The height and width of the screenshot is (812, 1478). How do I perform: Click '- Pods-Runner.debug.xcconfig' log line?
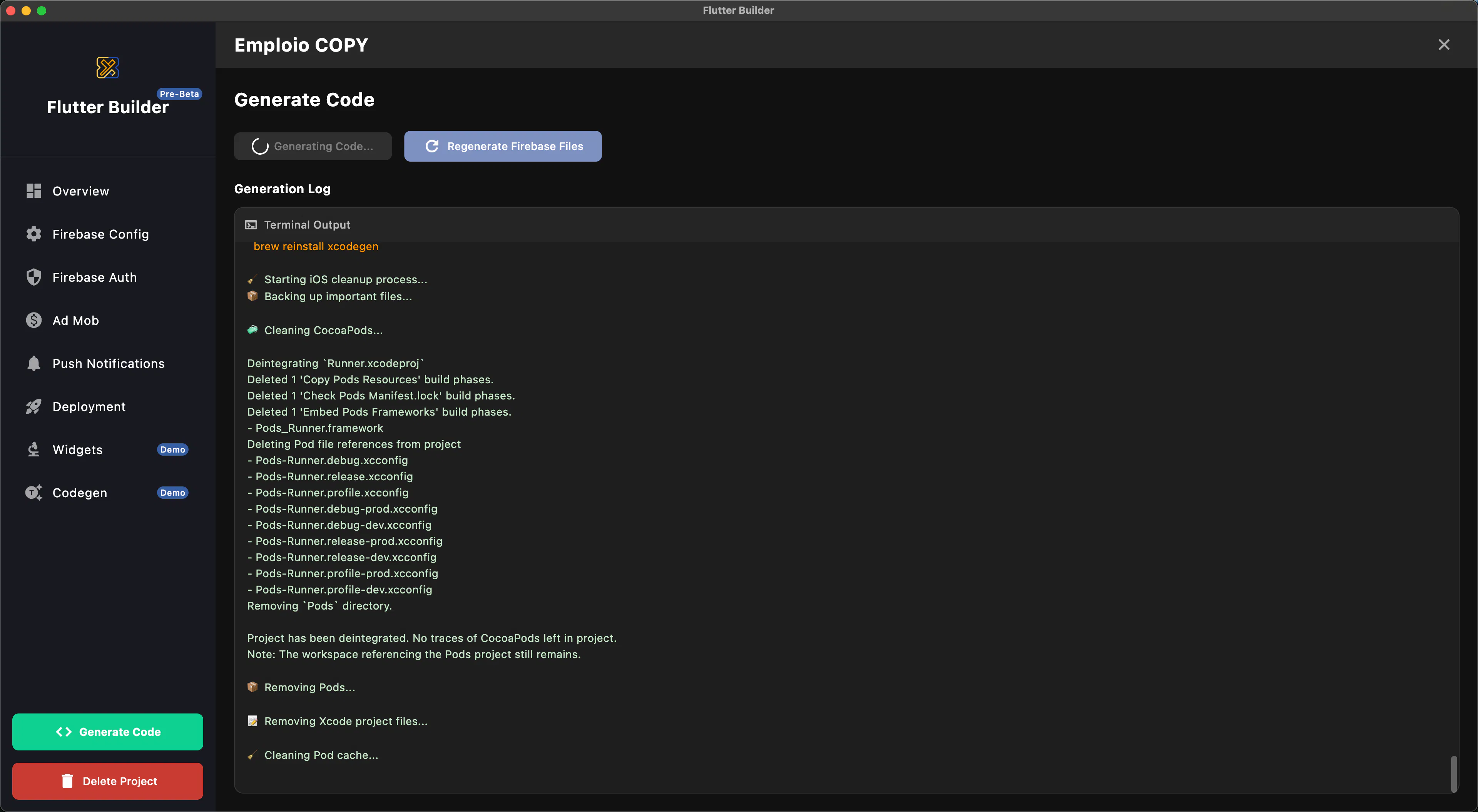[x=328, y=460]
